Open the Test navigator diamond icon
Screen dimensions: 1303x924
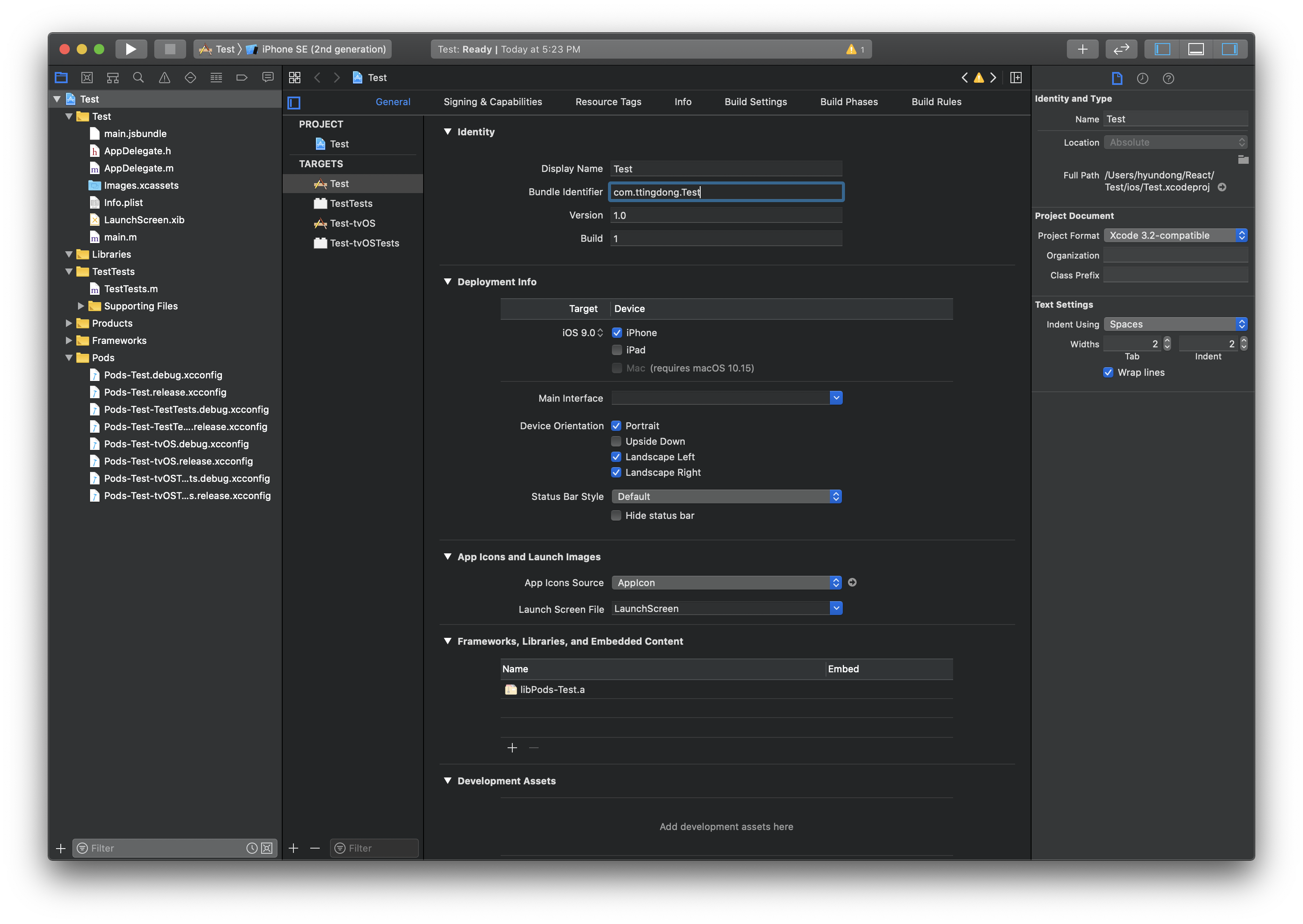coord(190,78)
